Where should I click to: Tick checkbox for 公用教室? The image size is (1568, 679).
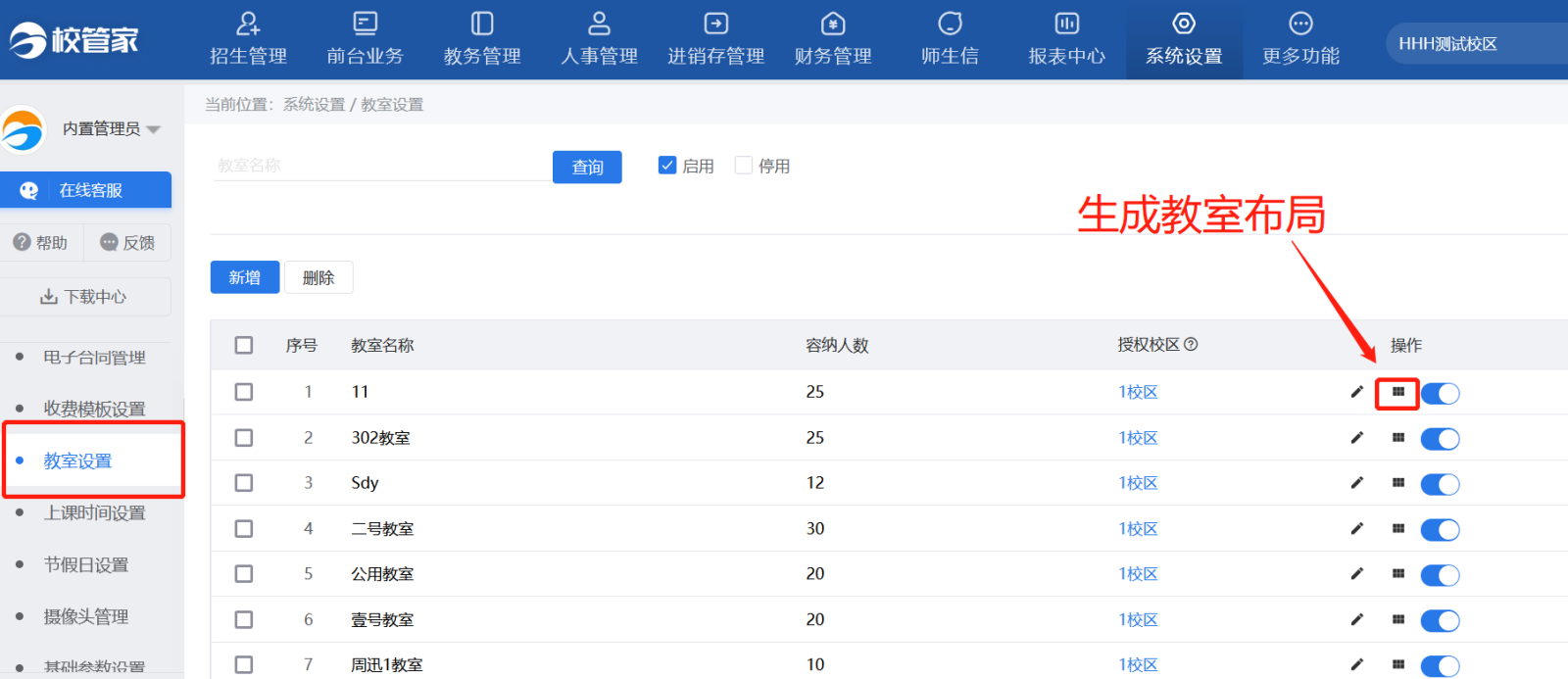(244, 574)
